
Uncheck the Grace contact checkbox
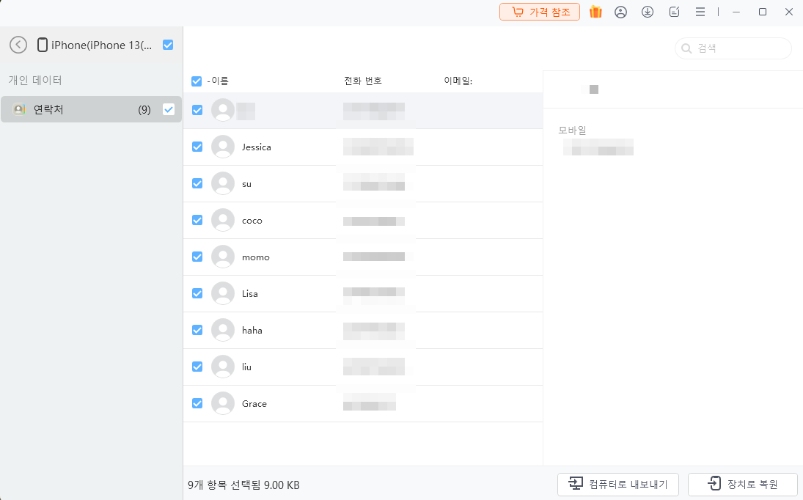pos(197,403)
